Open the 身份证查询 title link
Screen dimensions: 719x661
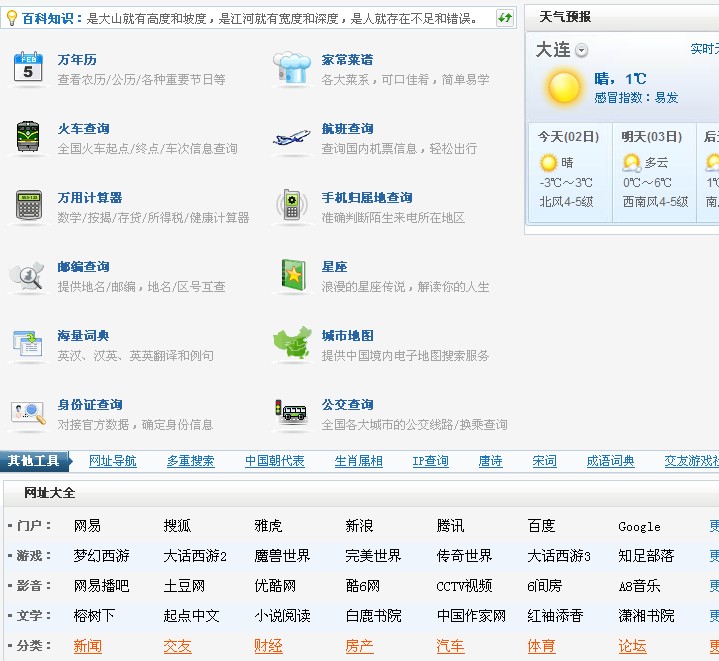(x=90, y=404)
